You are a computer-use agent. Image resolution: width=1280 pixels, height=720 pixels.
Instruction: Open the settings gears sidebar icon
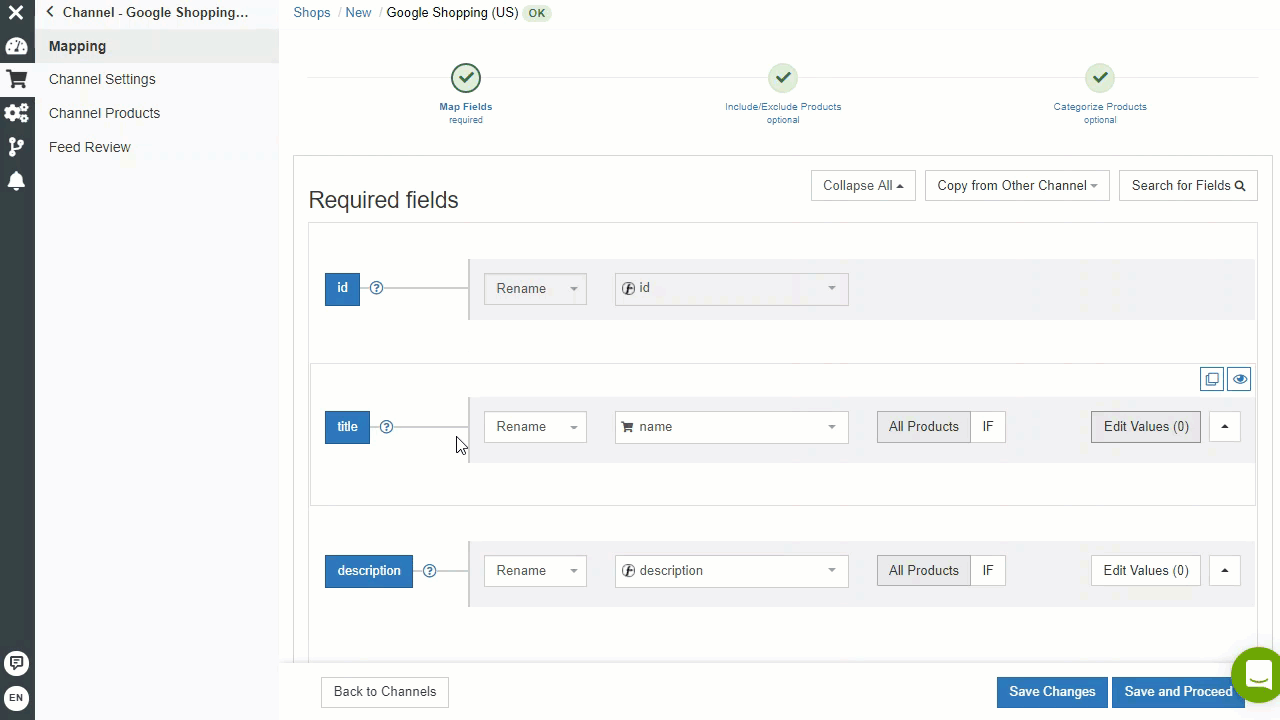(16, 113)
